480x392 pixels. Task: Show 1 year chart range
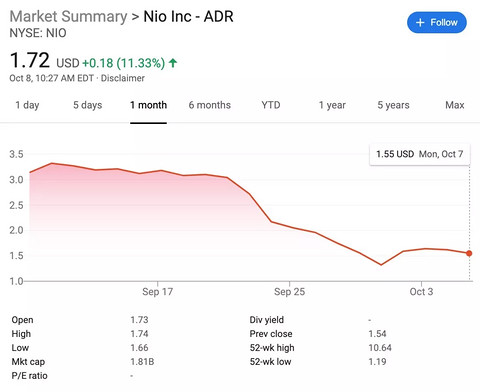[x=332, y=105]
